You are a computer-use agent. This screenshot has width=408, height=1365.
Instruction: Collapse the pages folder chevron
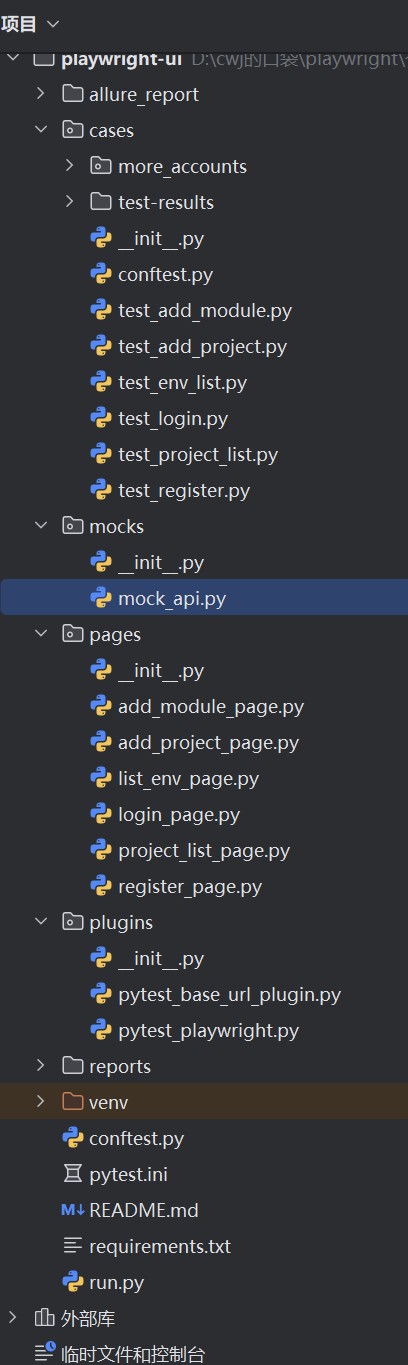point(40,634)
